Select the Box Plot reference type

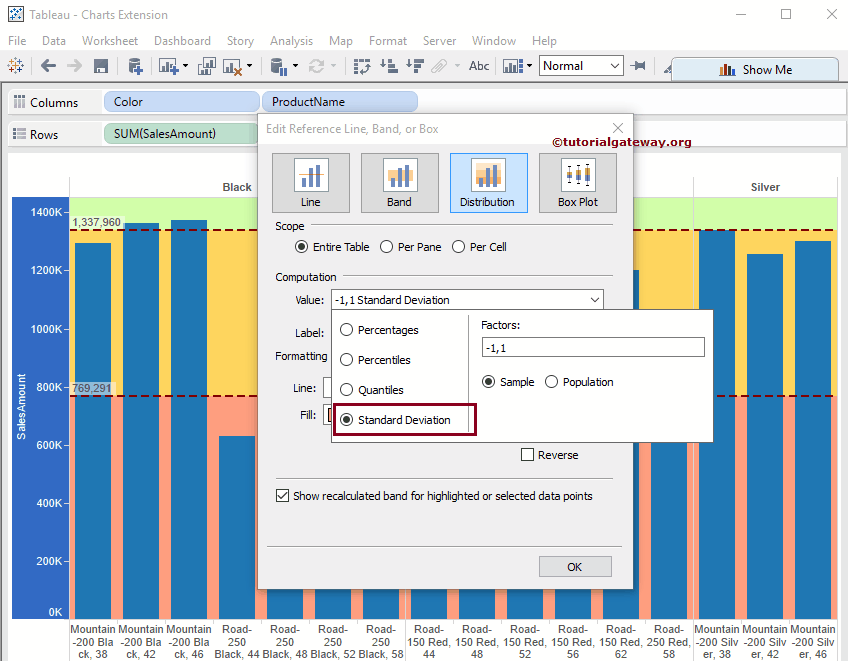point(577,183)
